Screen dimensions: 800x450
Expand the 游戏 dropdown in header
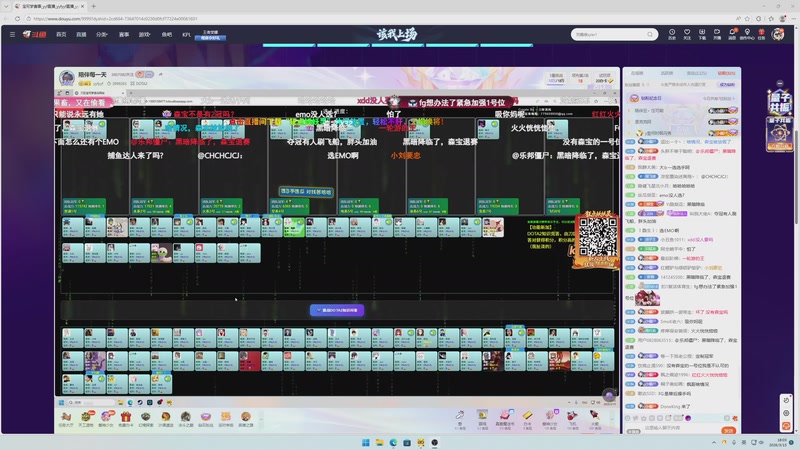coord(145,34)
